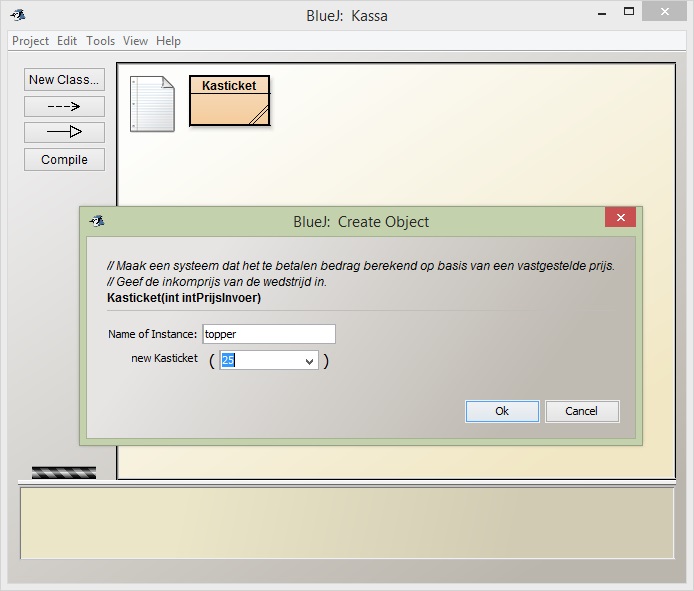This screenshot has width=694, height=591.
Task: Minimize the BlueJ Kassa window
Action: coord(601,13)
